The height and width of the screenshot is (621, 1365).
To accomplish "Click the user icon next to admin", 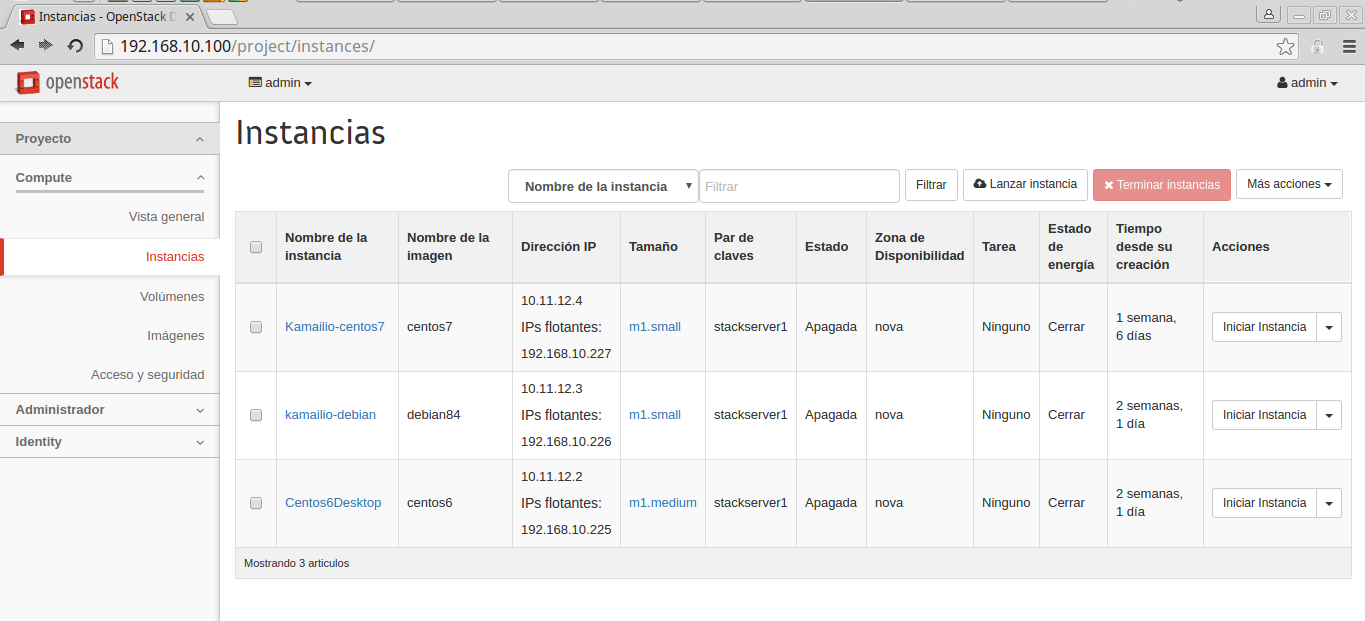I will pos(1282,83).
